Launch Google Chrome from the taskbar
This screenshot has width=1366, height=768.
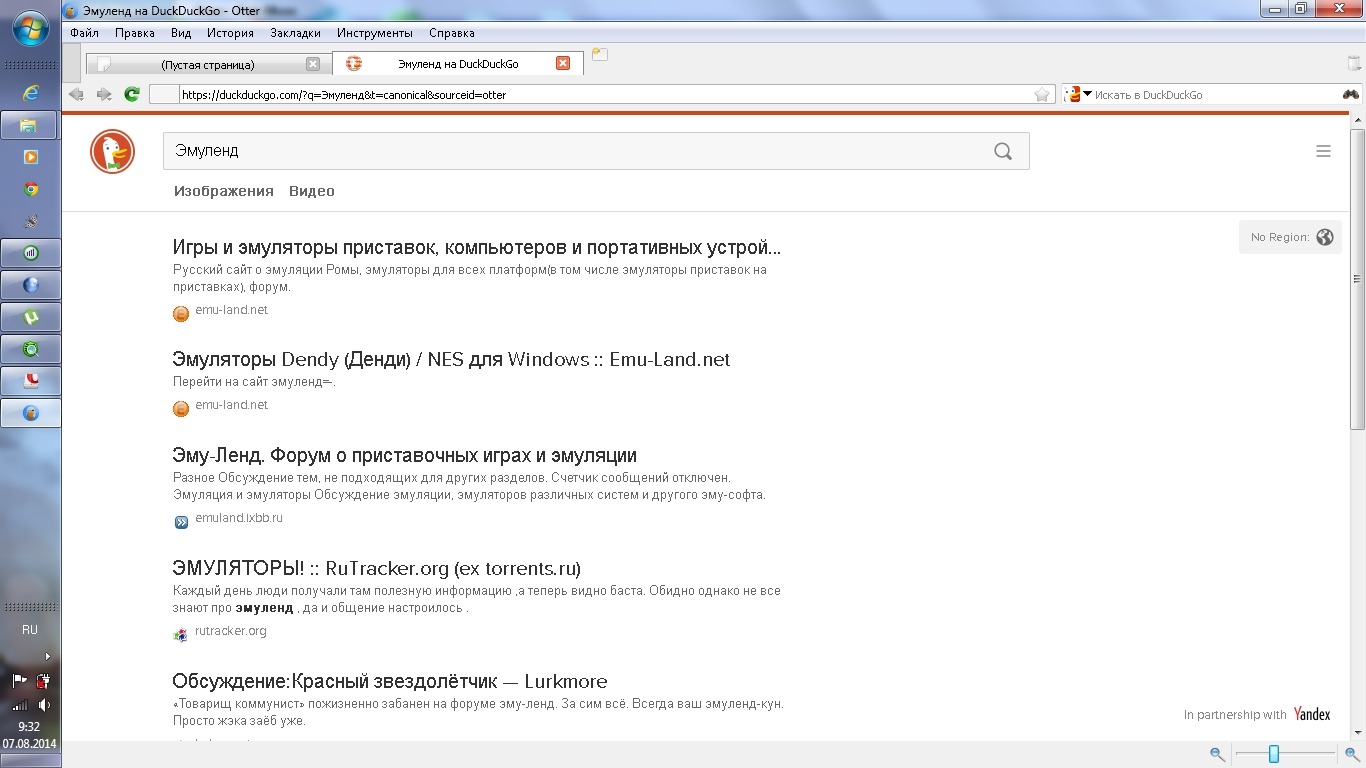coord(31,189)
